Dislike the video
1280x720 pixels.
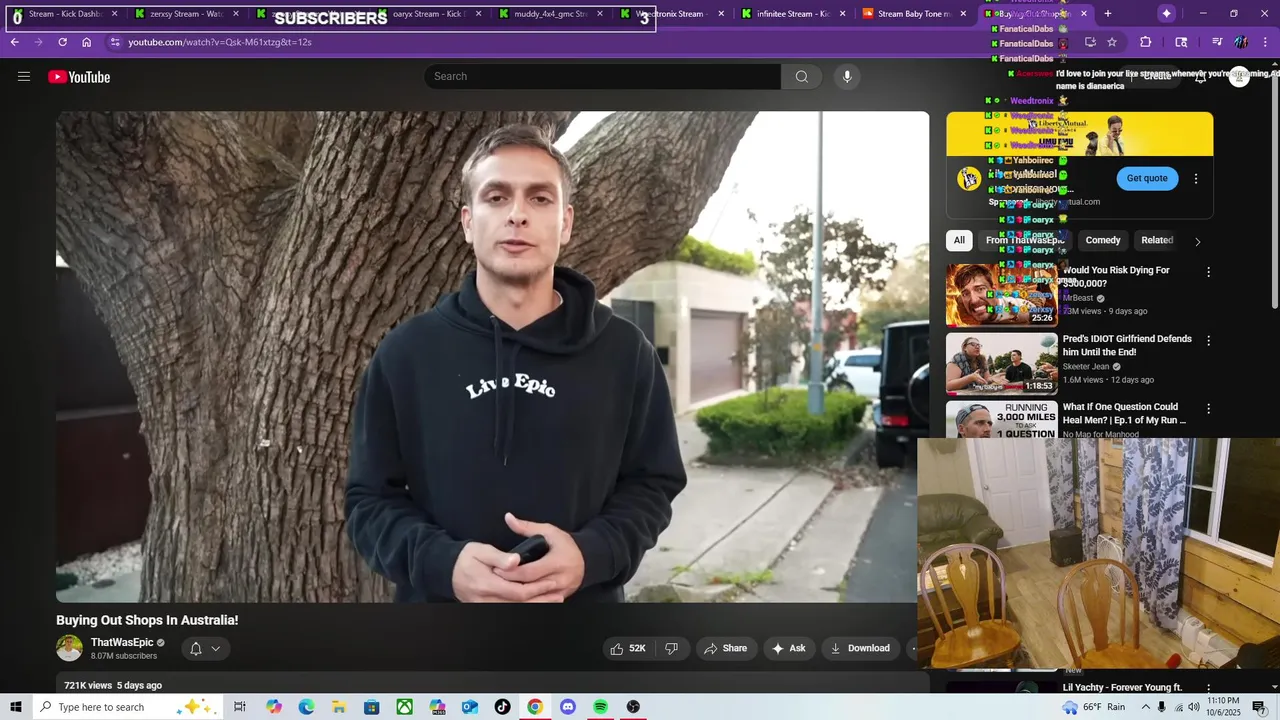tap(671, 648)
